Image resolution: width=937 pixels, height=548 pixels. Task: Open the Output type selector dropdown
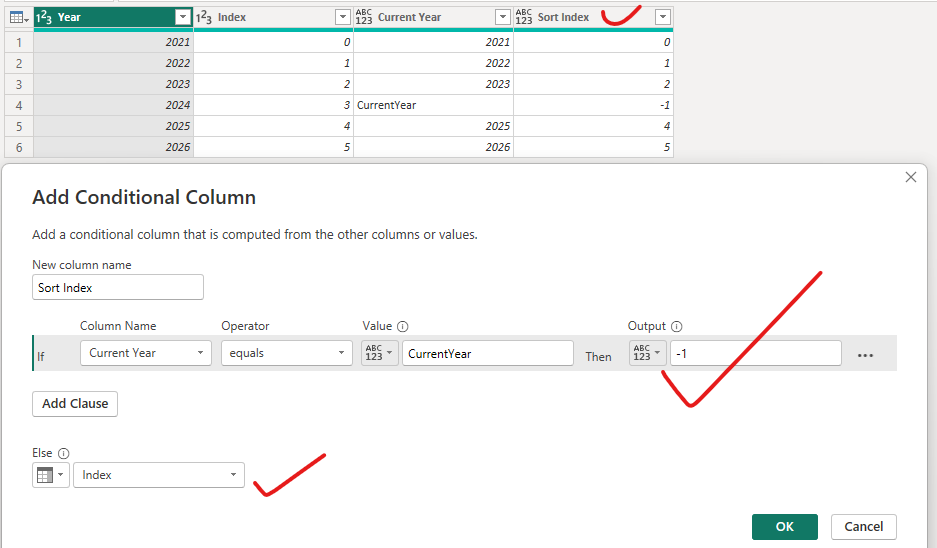(647, 353)
